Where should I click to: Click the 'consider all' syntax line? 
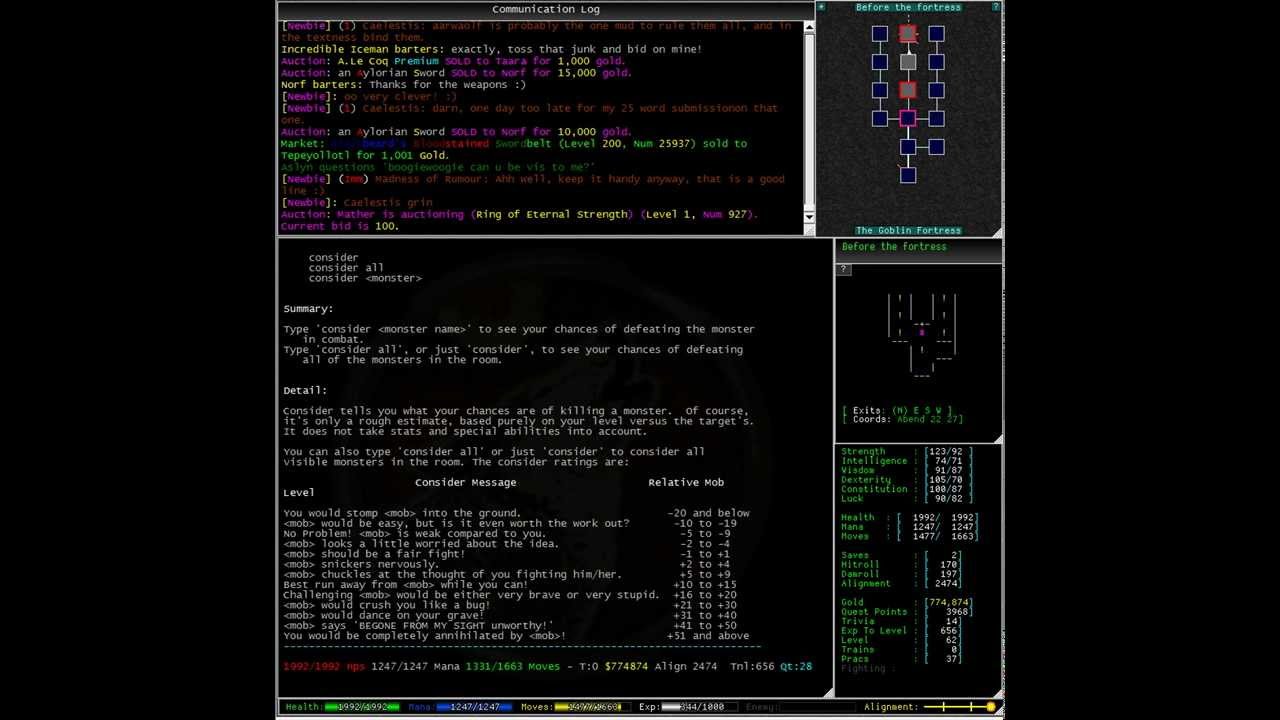point(346,268)
